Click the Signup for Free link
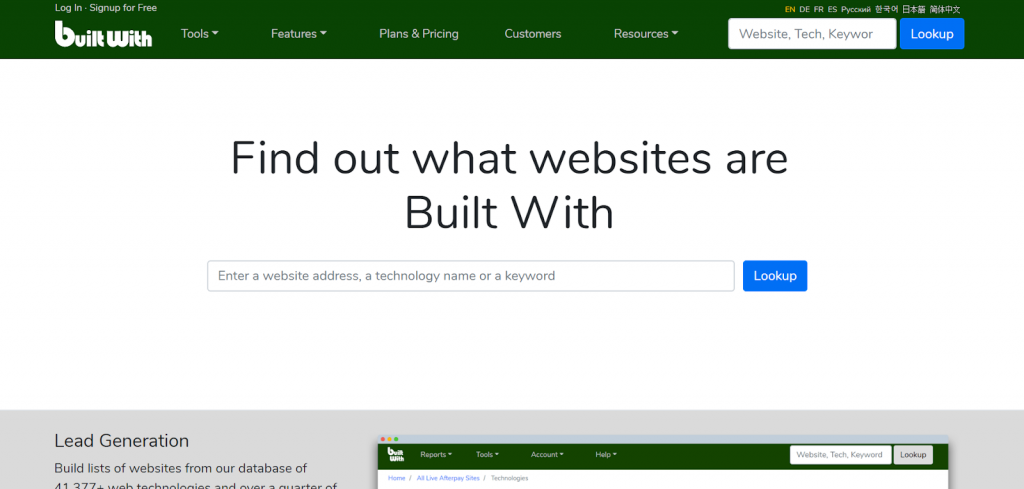The image size is (1024, 489). click(x=123, y=8)
